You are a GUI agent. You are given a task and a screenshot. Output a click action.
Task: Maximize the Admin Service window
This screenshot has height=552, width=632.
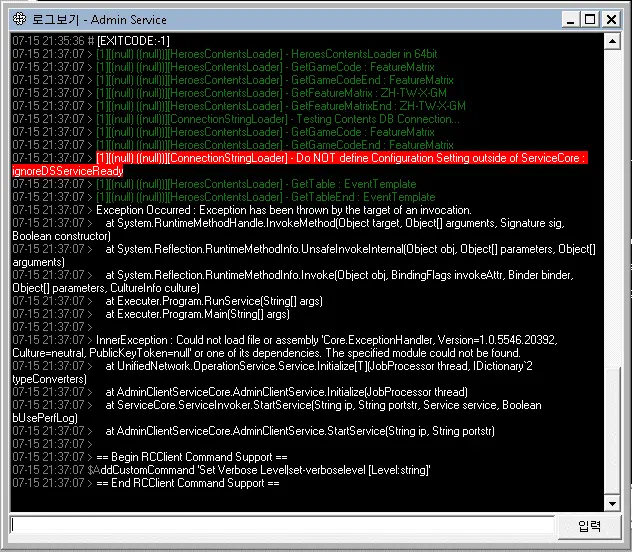pyautogui.click(x=590, y=19)
